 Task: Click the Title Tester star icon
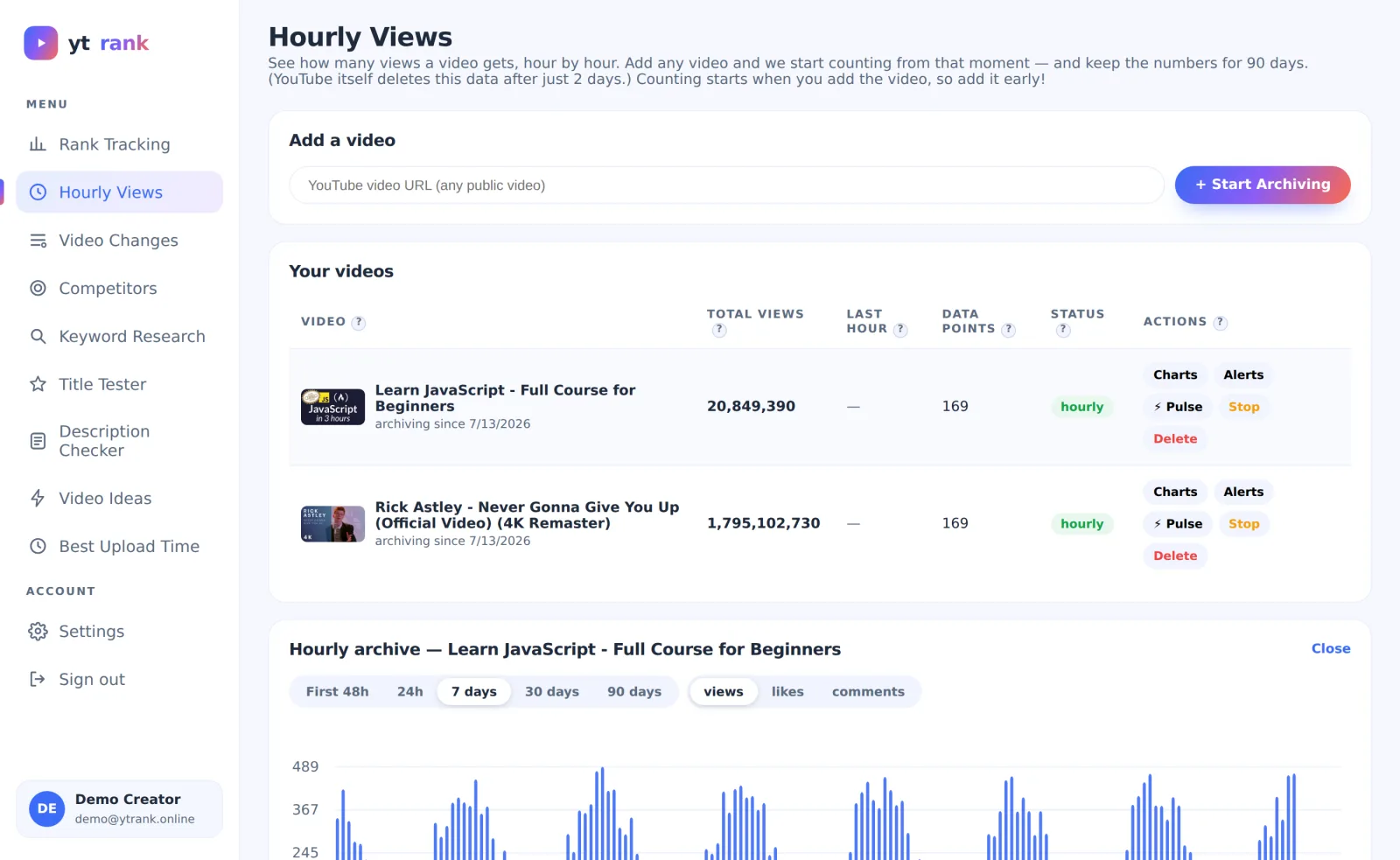[x=38, y=384]
